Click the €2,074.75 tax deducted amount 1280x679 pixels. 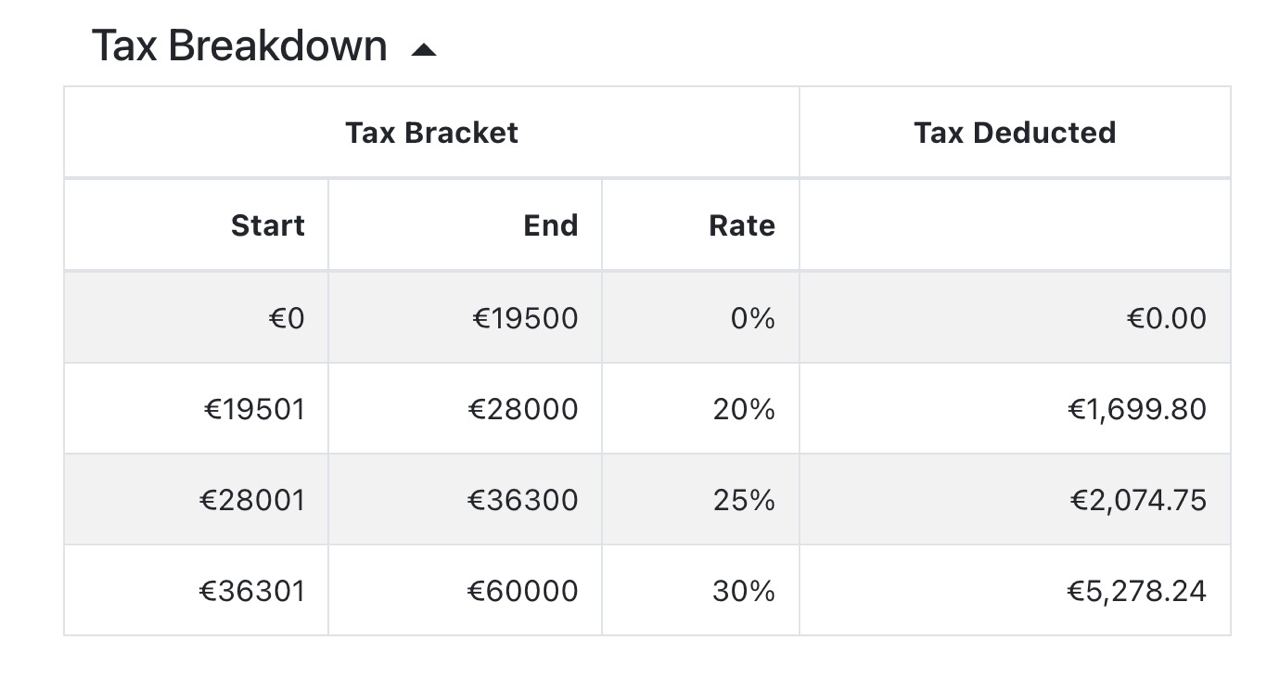pyautogui.click(x=1138, y=500)
